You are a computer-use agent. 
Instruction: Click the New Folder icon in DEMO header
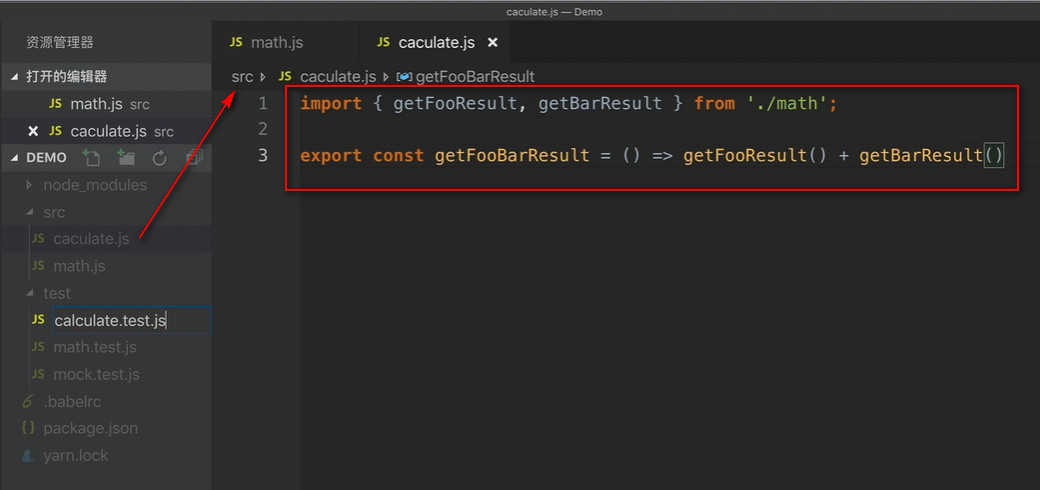[x=125, y=158]
